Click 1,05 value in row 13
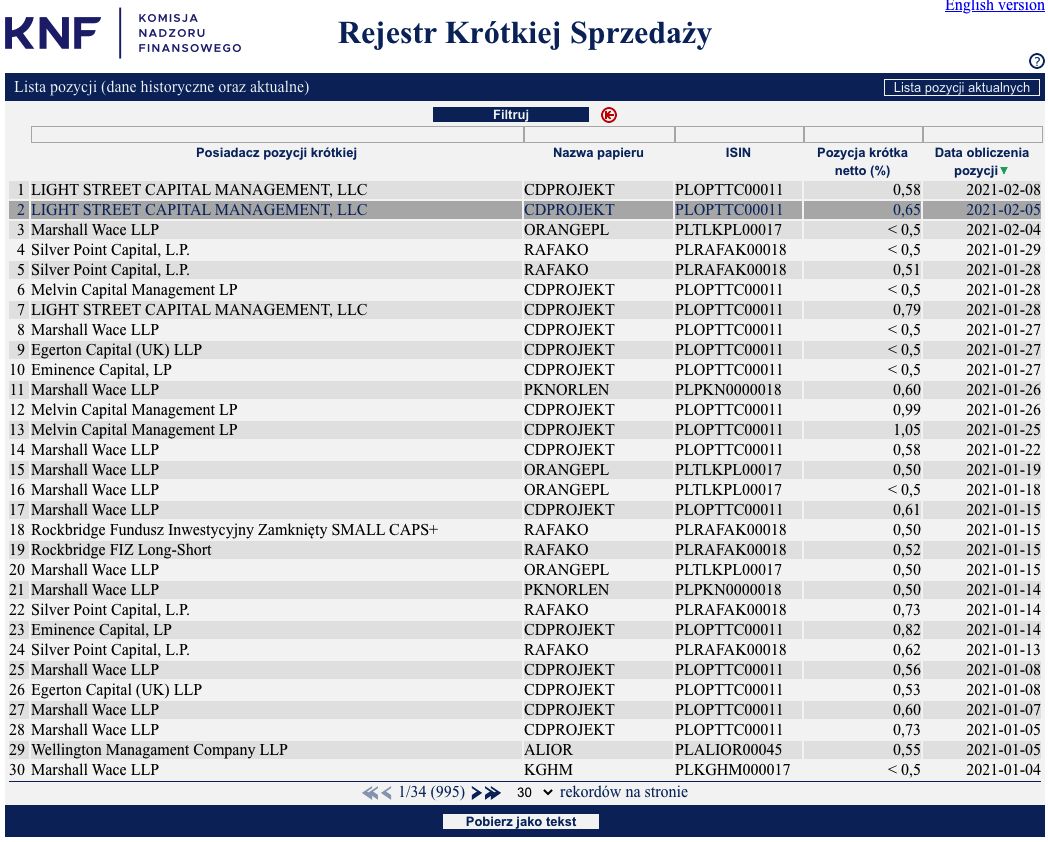The height and width of the screenshot is (842, 1048). click(906, 430)
